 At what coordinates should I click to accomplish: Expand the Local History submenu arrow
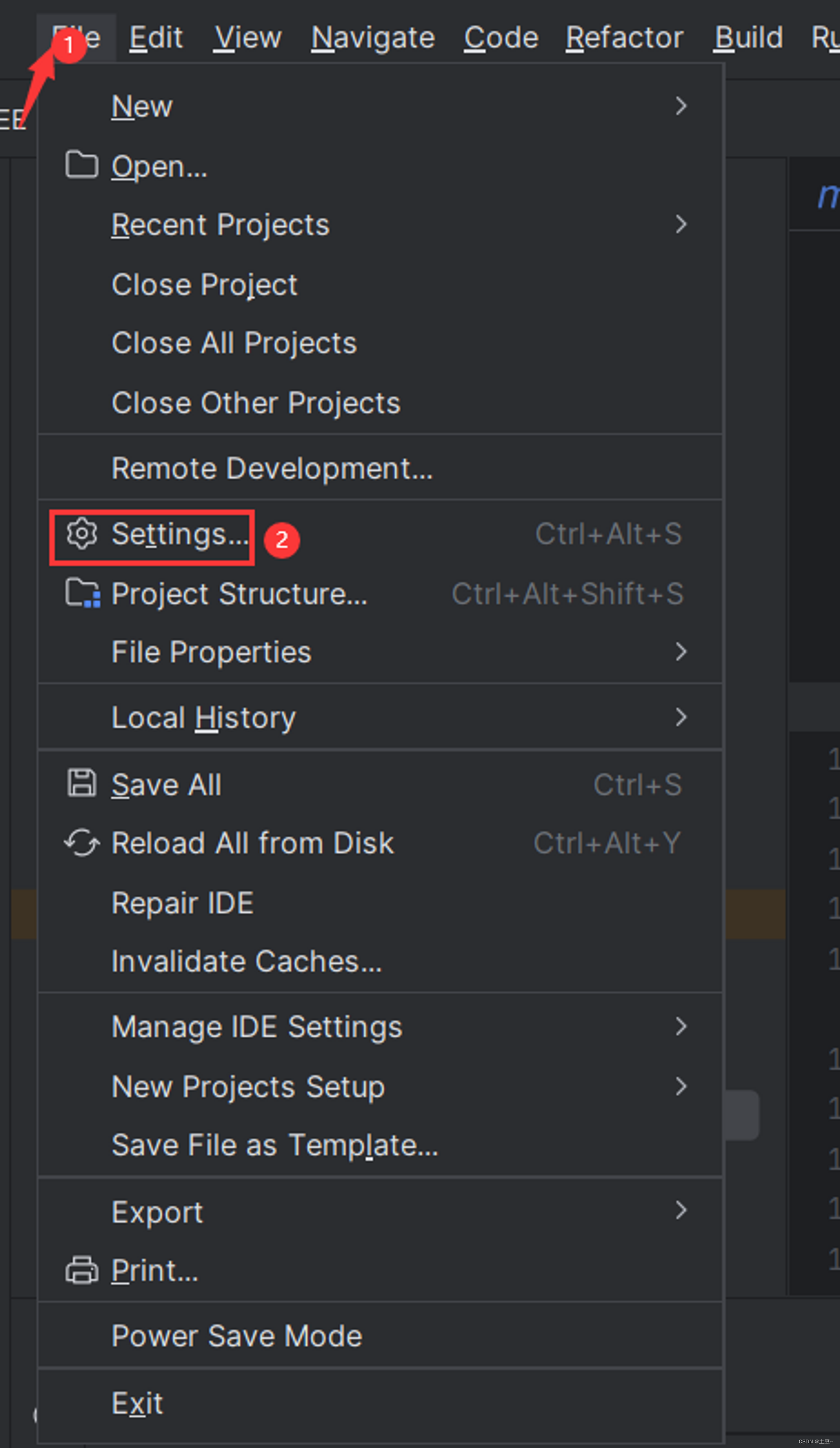coord(681,717)
